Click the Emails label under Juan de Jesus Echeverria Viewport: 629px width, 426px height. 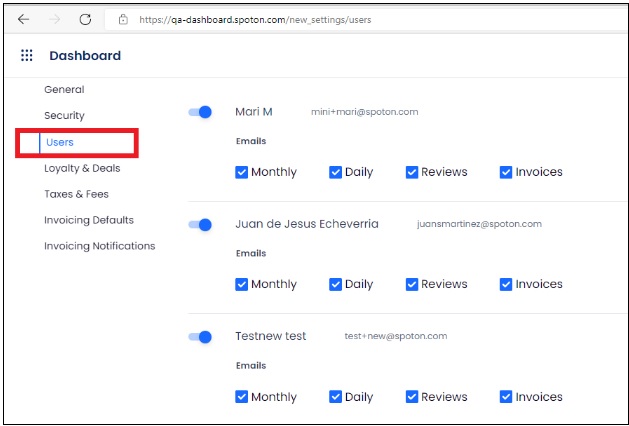click(251, 254)
